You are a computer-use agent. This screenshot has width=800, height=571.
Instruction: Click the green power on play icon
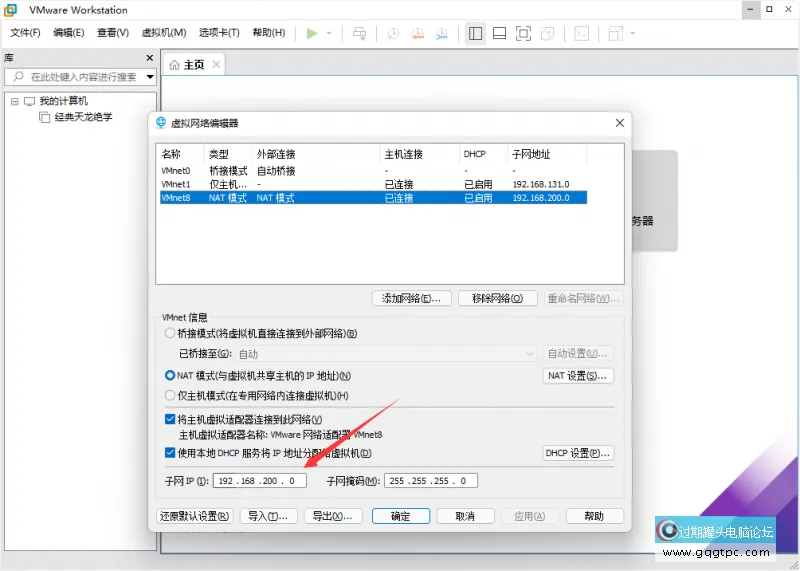(x=312, y=34)
